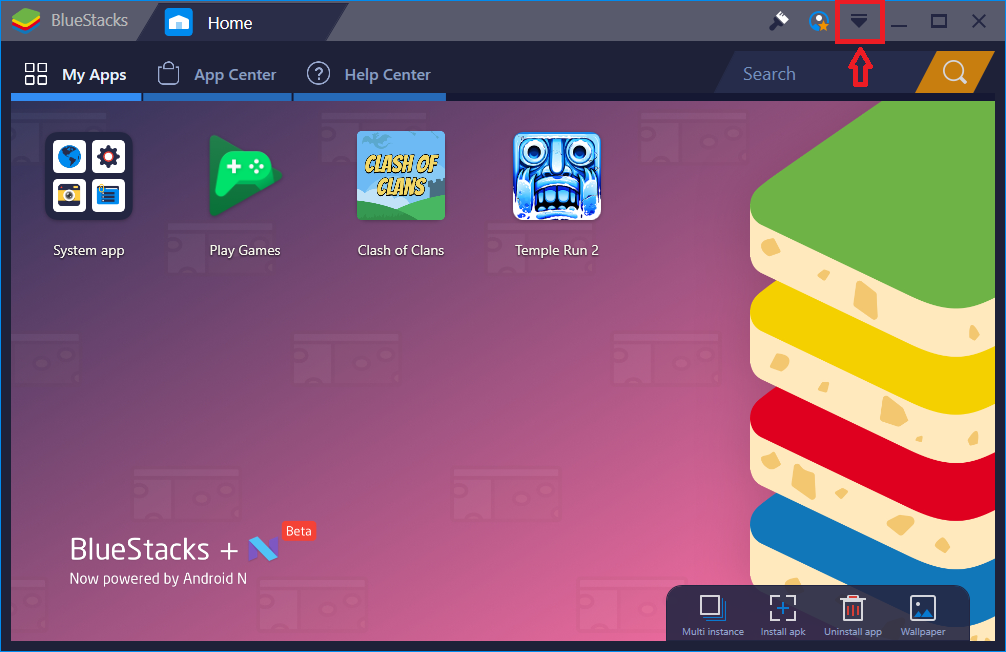The height and width of the screenshot is (652, 1006).
Task: Open the settings gear inside System app folder
Action: click(x=108, y=156)
